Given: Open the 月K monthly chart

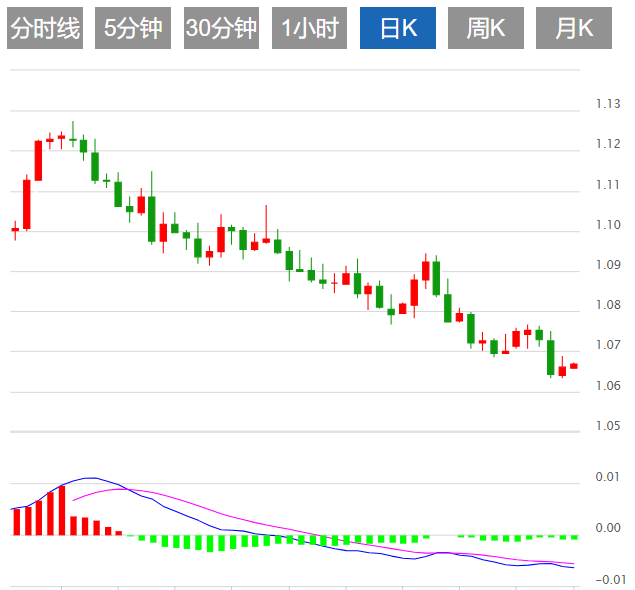Looking at the screenshot, I should click(x=574, y=28).
